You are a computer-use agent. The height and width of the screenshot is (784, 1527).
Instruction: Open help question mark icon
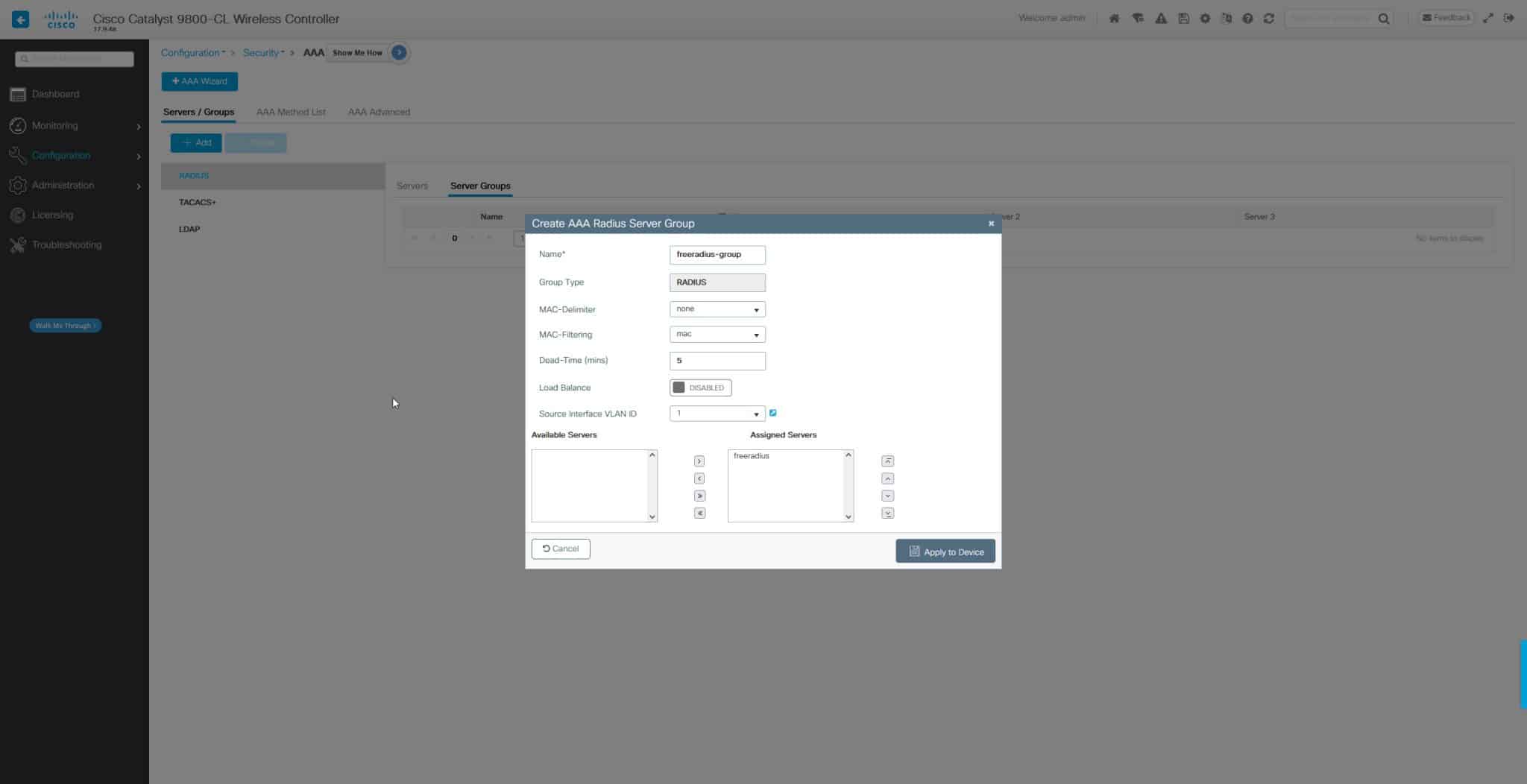(1247, 19)
